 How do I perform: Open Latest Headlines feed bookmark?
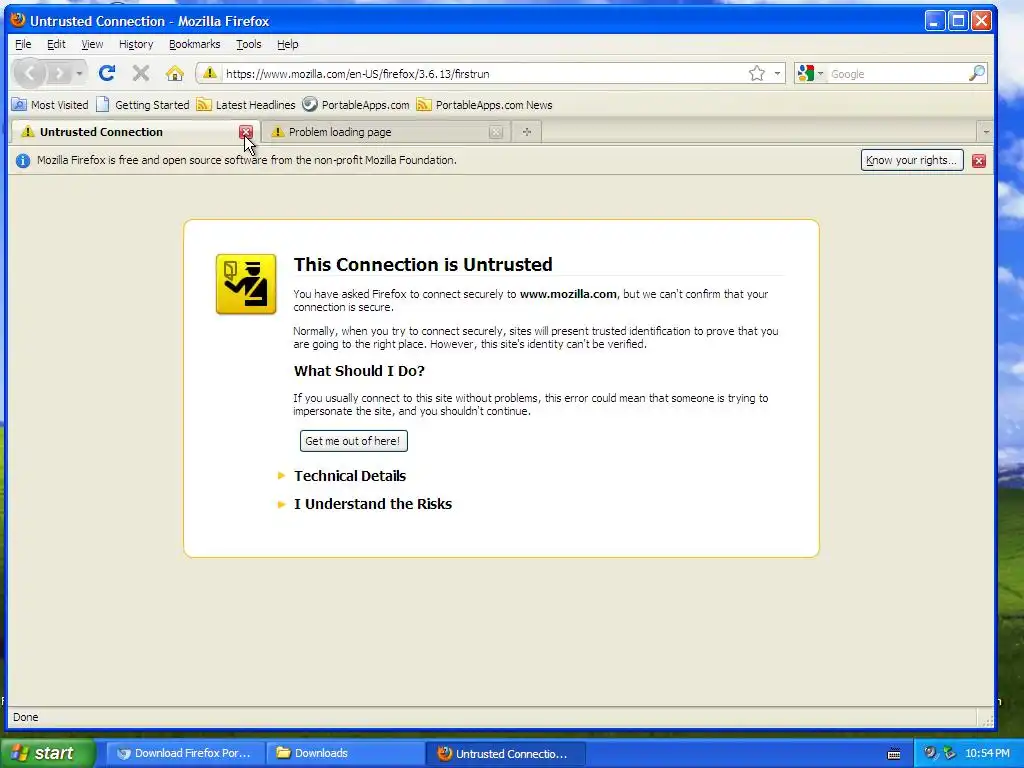coord(246,104)
